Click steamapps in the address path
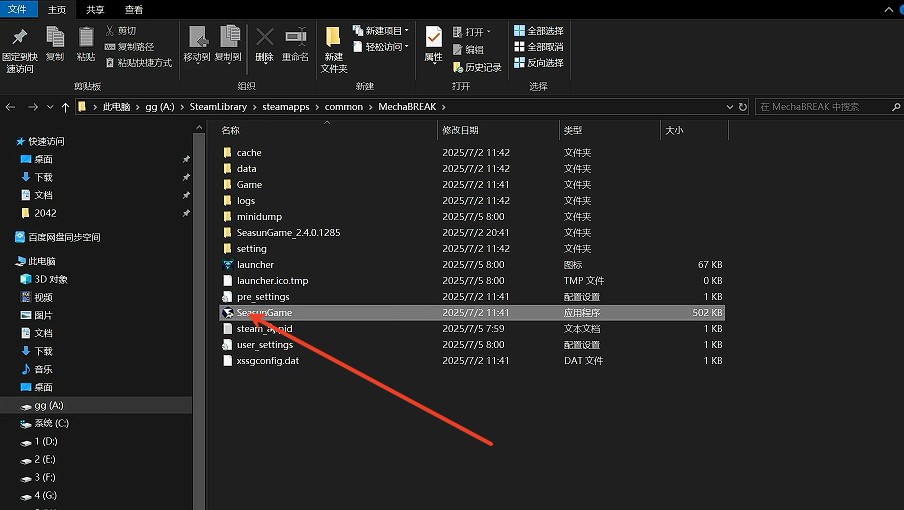Screen dimensions: 904x510 [x=286, y=106]
